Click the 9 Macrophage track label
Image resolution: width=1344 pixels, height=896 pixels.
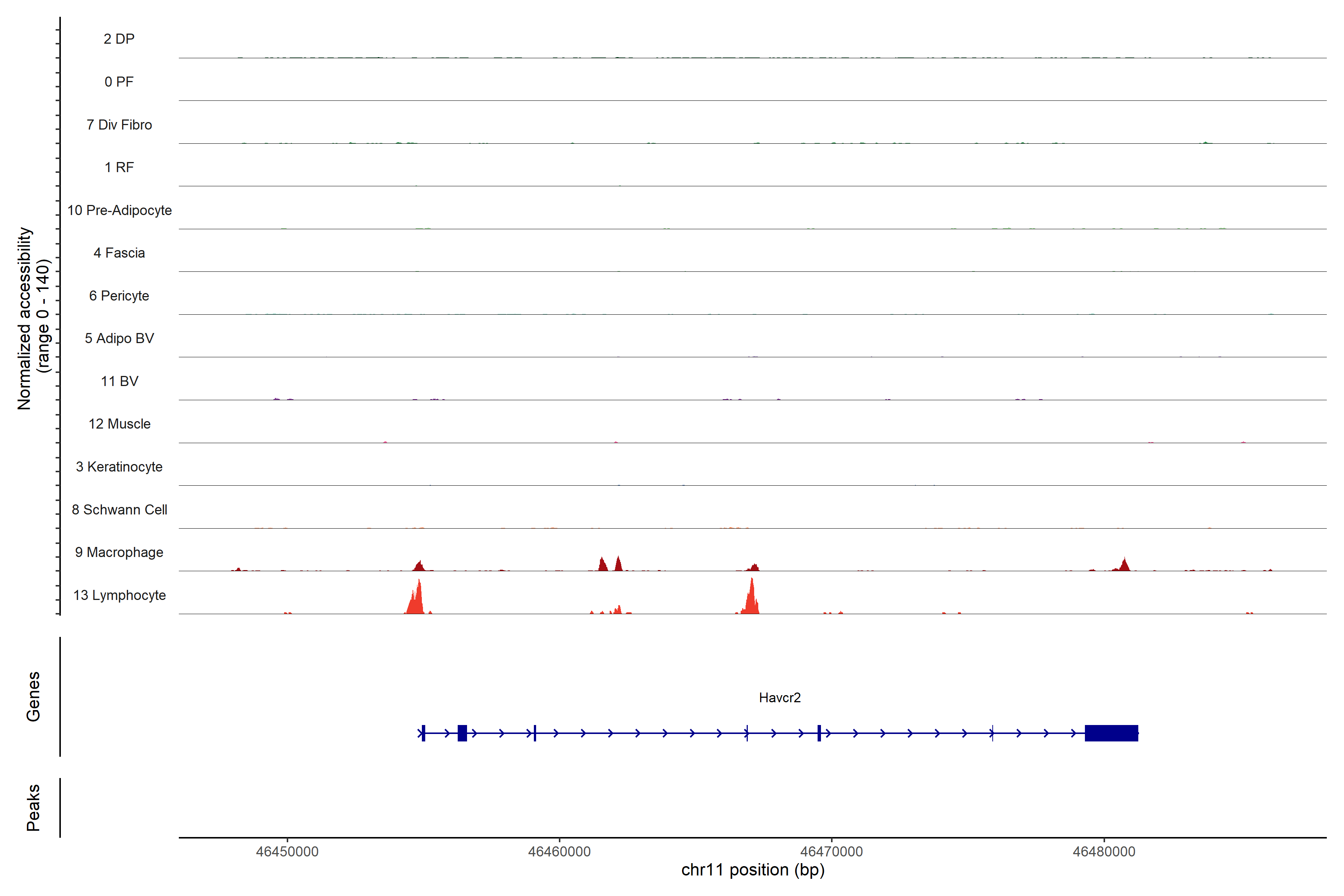(119, 552)
